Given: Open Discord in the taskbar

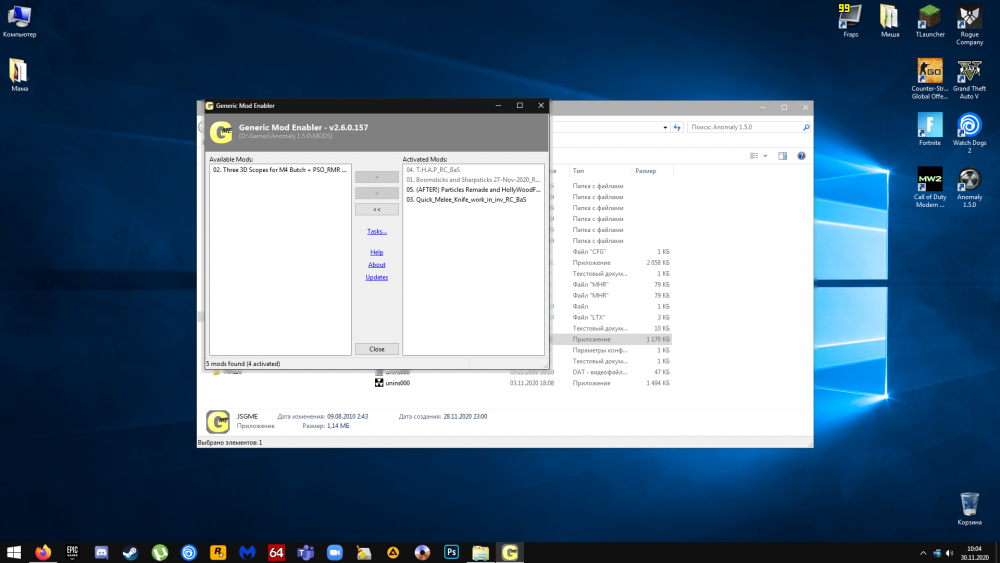Looking at the screenshot, I should (101, 552).
